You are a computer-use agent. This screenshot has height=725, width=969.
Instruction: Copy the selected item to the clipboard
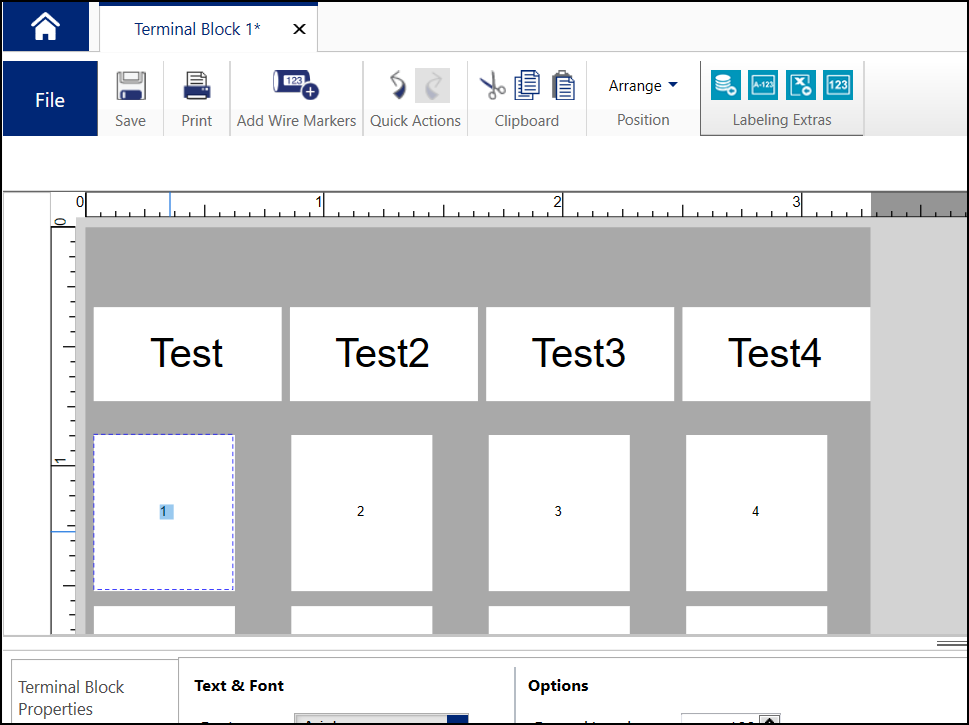[x=527, y=86]
